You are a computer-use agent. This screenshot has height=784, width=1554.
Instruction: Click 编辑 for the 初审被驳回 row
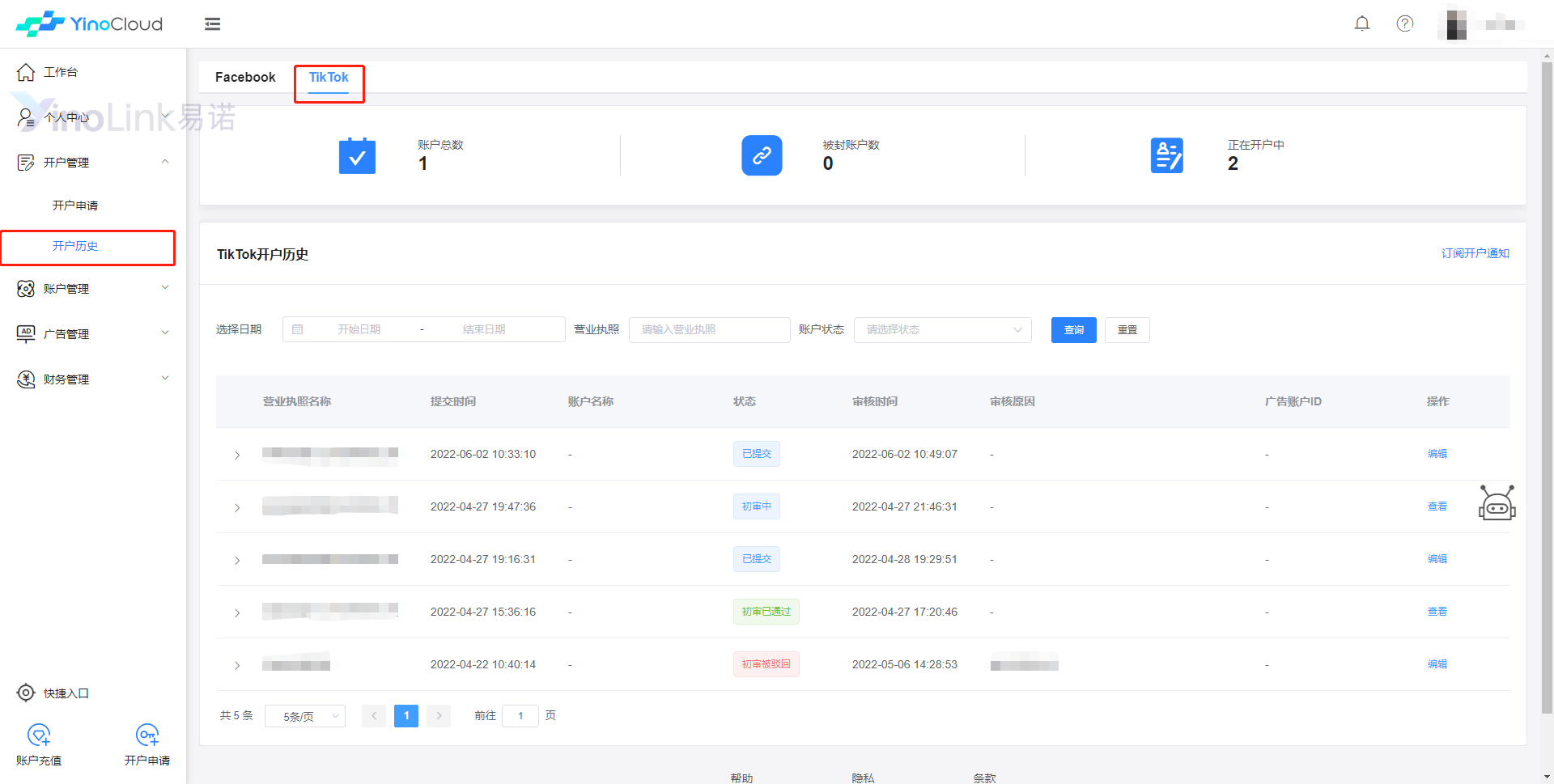click(x=1437, y=664)
